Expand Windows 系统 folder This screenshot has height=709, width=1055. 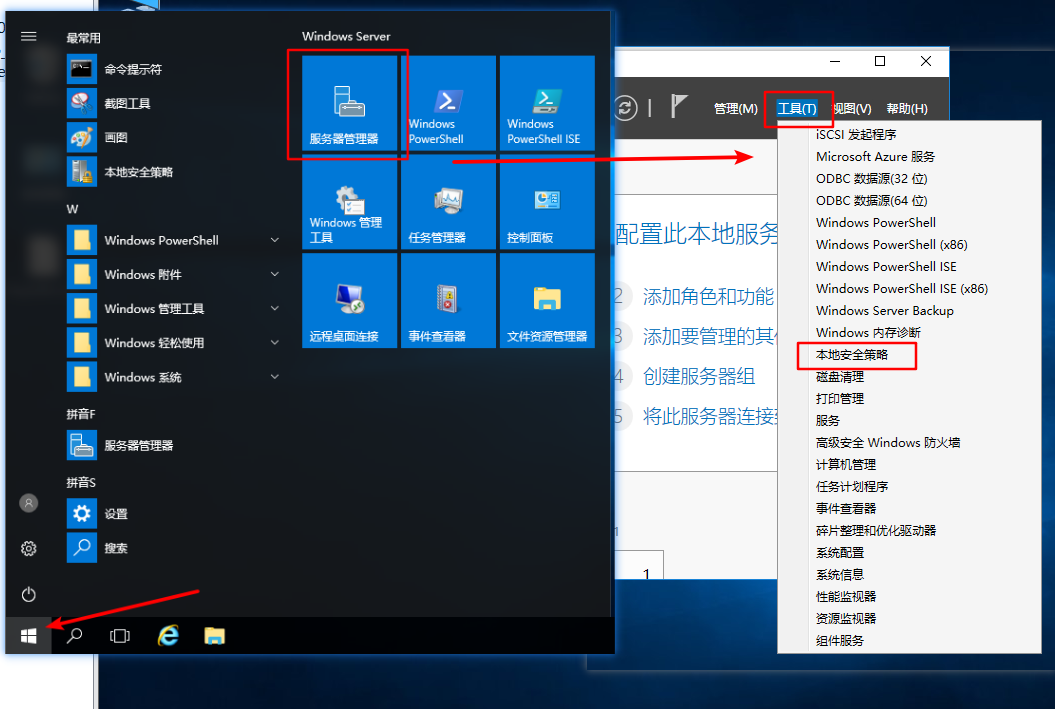174,377
